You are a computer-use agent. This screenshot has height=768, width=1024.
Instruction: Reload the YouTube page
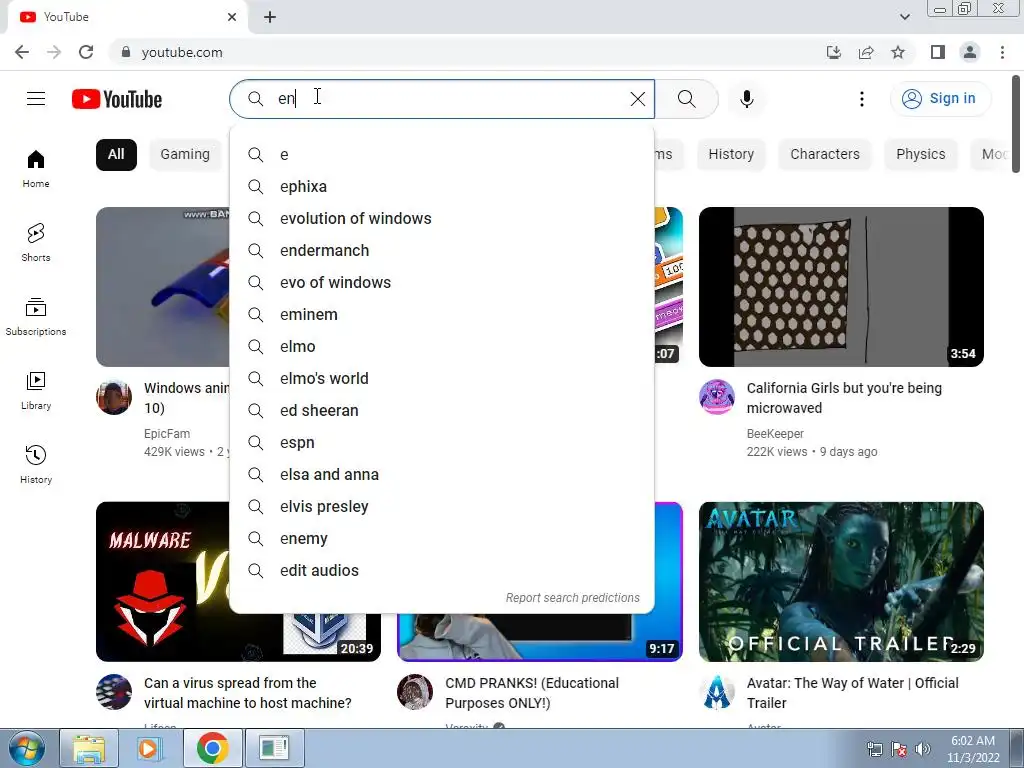click(86, 52)
